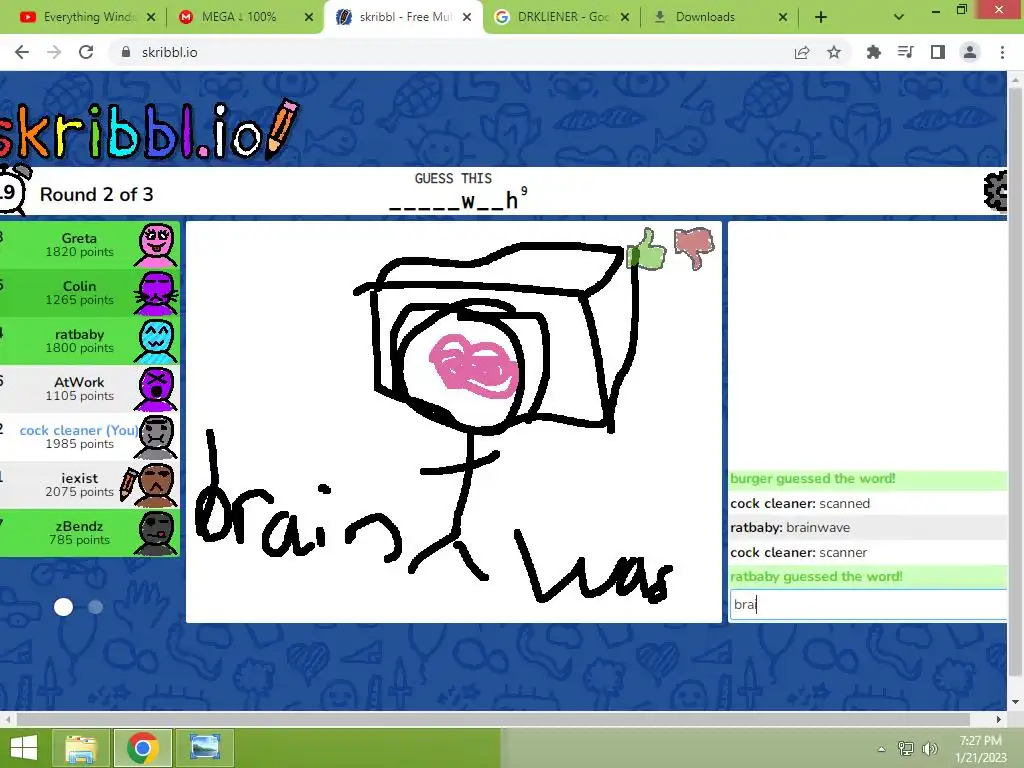Viewport: 1024px width, 768px height.
Task: Reload the skribbl.io page
Action: tap(86, 52)
